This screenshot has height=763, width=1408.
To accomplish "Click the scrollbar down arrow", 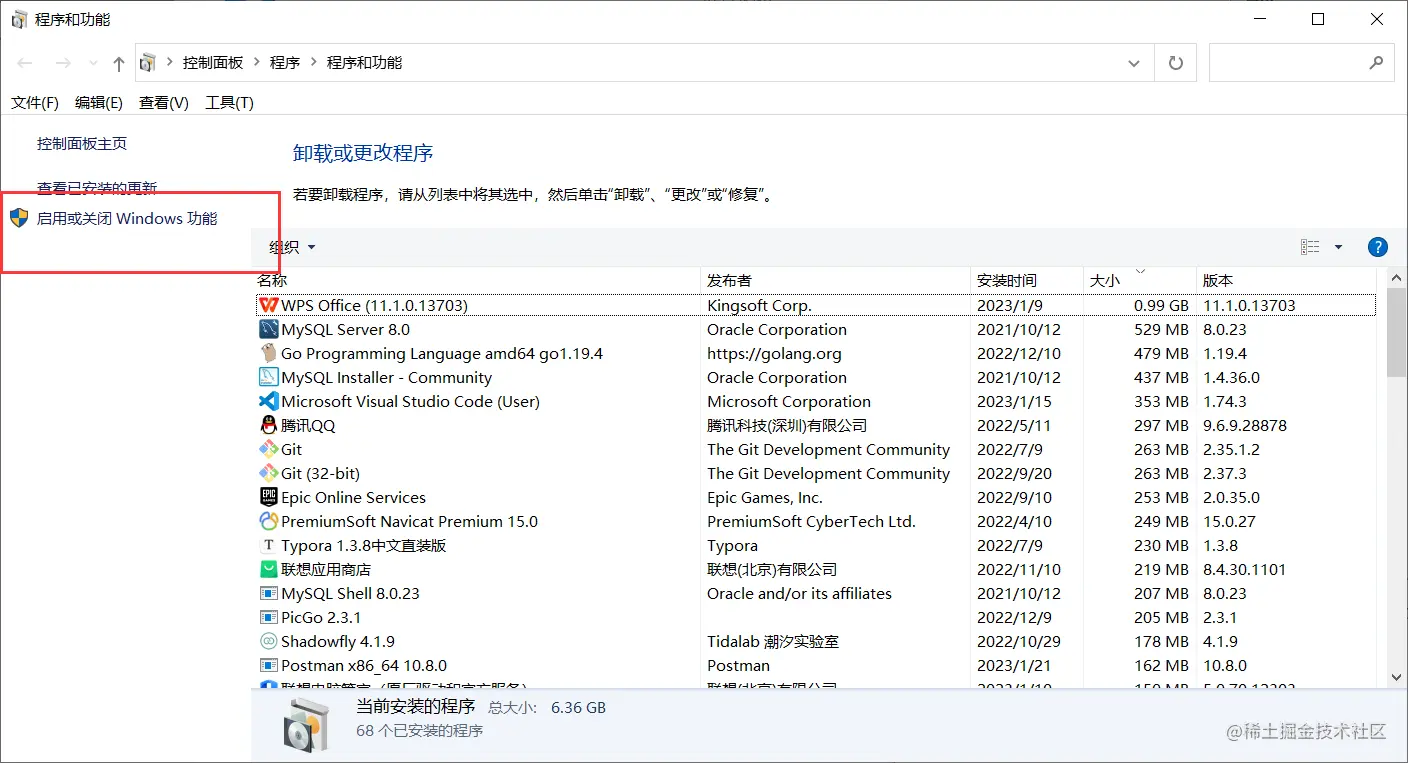I will click(x=1397, y=677).
